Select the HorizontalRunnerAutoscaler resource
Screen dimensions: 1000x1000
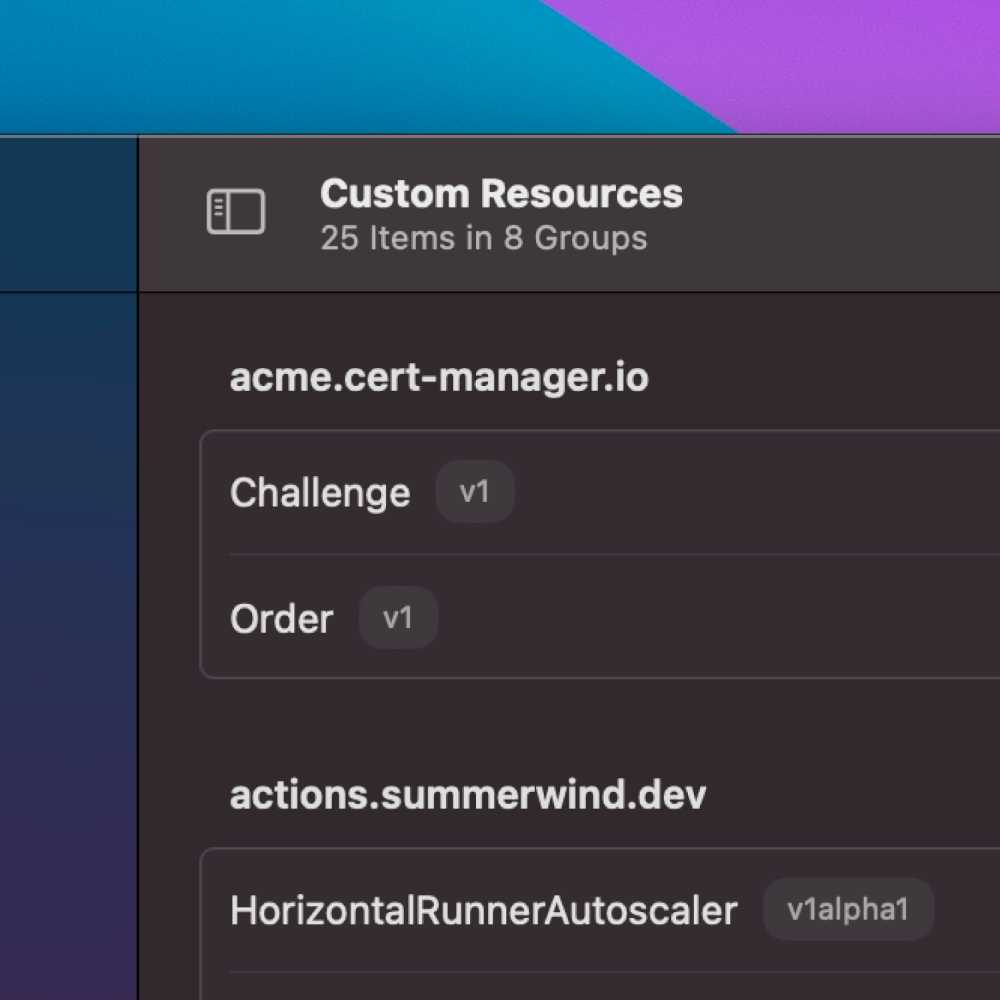click(x=500, y=910)
